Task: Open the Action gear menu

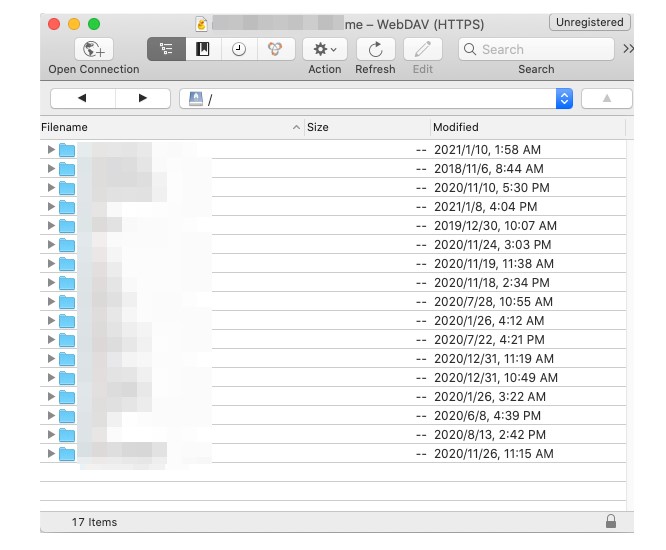Action: [324, 49]
